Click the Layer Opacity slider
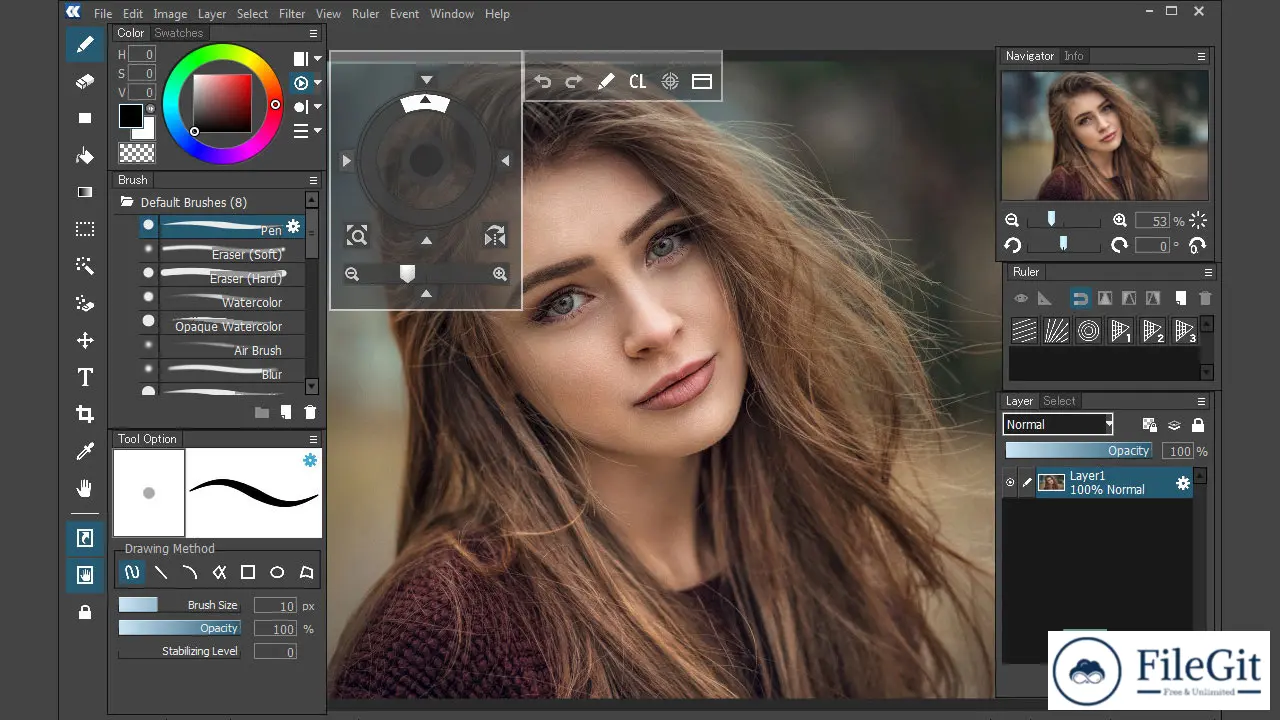The image size is (1280, 720). tap(1079, 451)
